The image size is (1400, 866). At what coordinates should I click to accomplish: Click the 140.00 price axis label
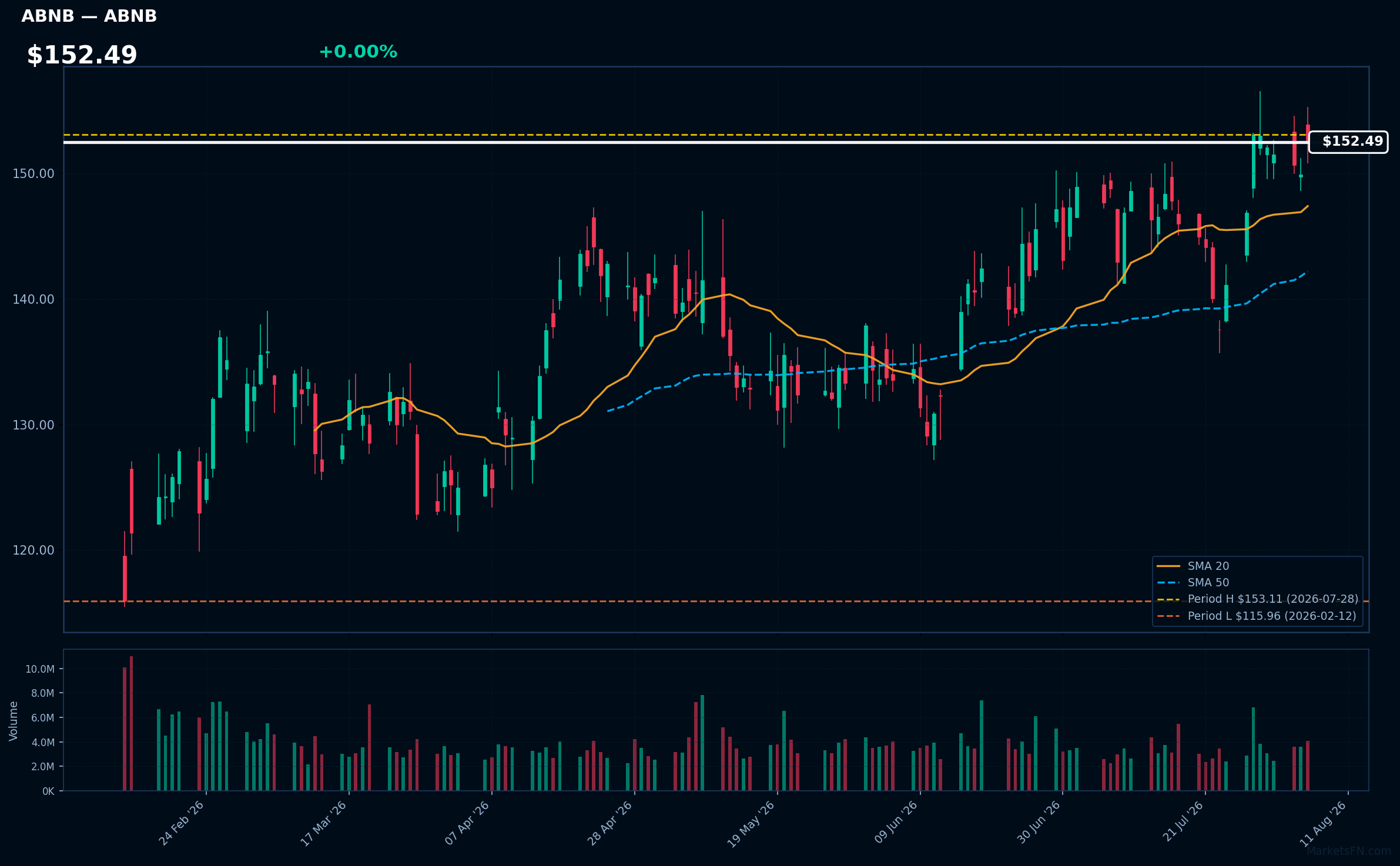coord(34,300)
